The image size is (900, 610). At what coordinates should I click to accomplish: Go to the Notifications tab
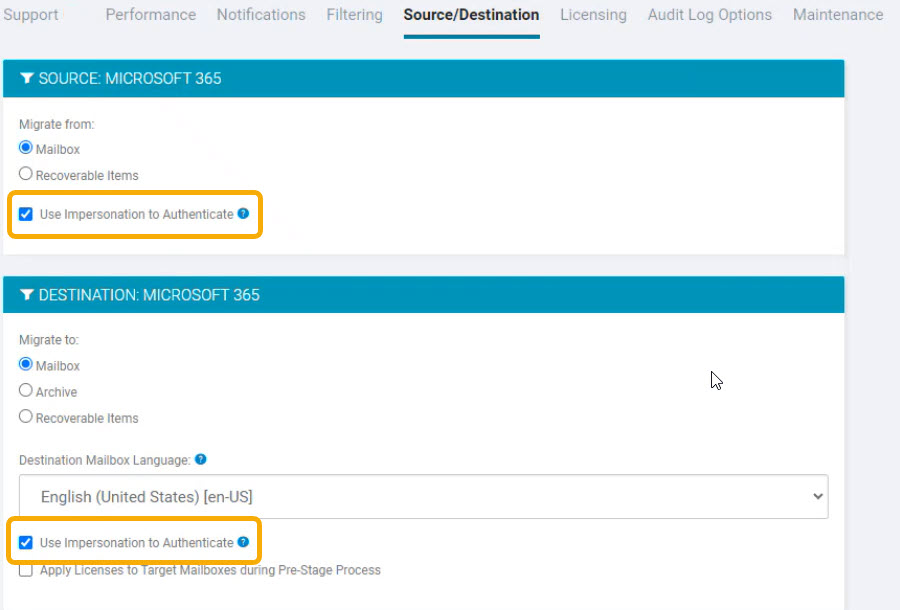point(261,14)
